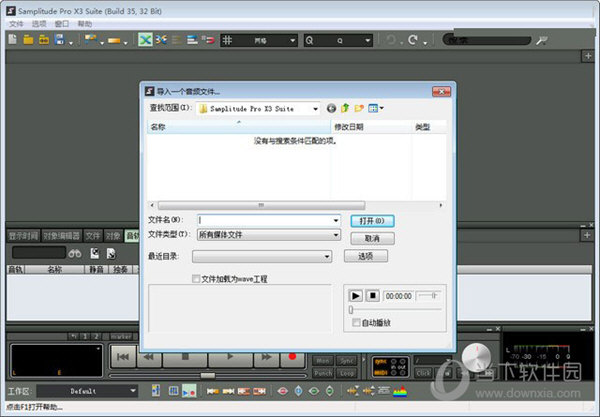Toggle the Loop button in transport
This screenshot has height=417, width=600.
(x=346, y=372)
